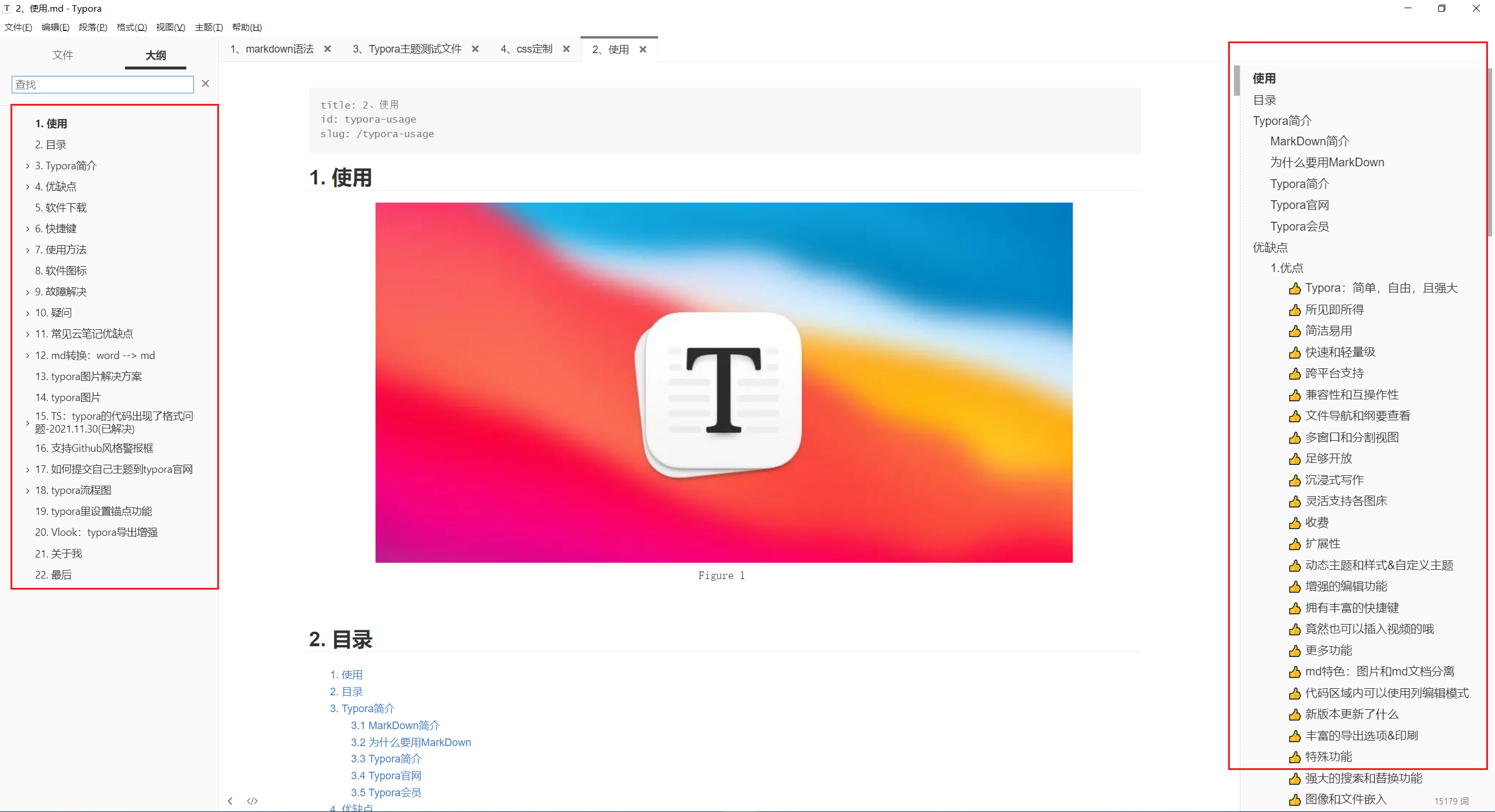Expand outline item 6. 快捷键
This screenshot has height=812, width=1495.
pyautogui.click(x=27, y=229)
